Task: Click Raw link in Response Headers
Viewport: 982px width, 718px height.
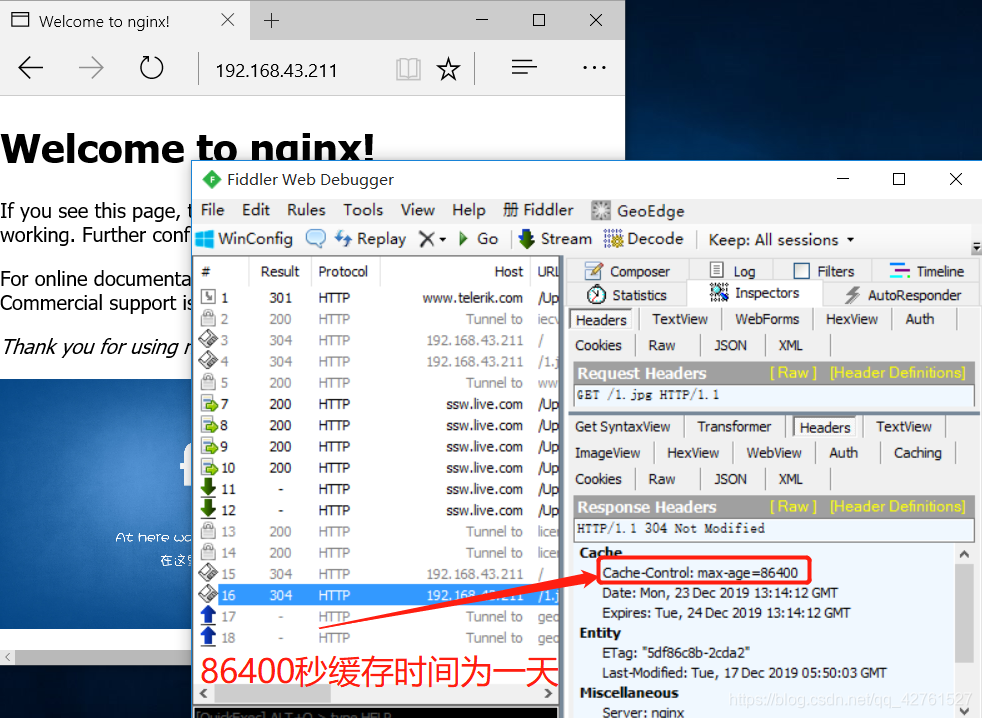Action: pyautogui.click(x=793, y=506)
